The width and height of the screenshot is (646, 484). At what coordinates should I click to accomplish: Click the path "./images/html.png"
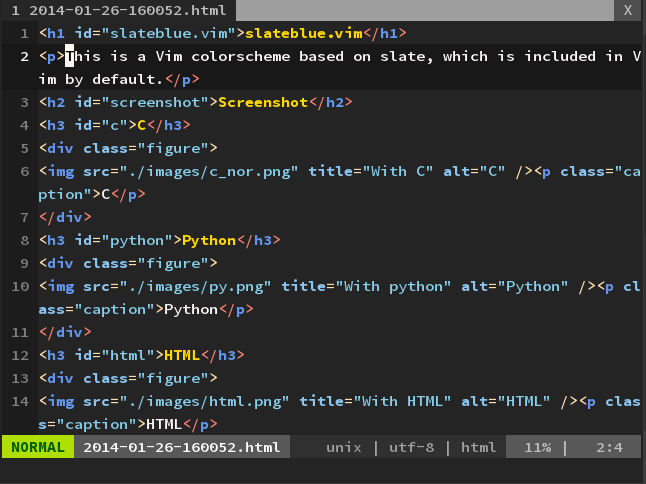tap(204, 402)
